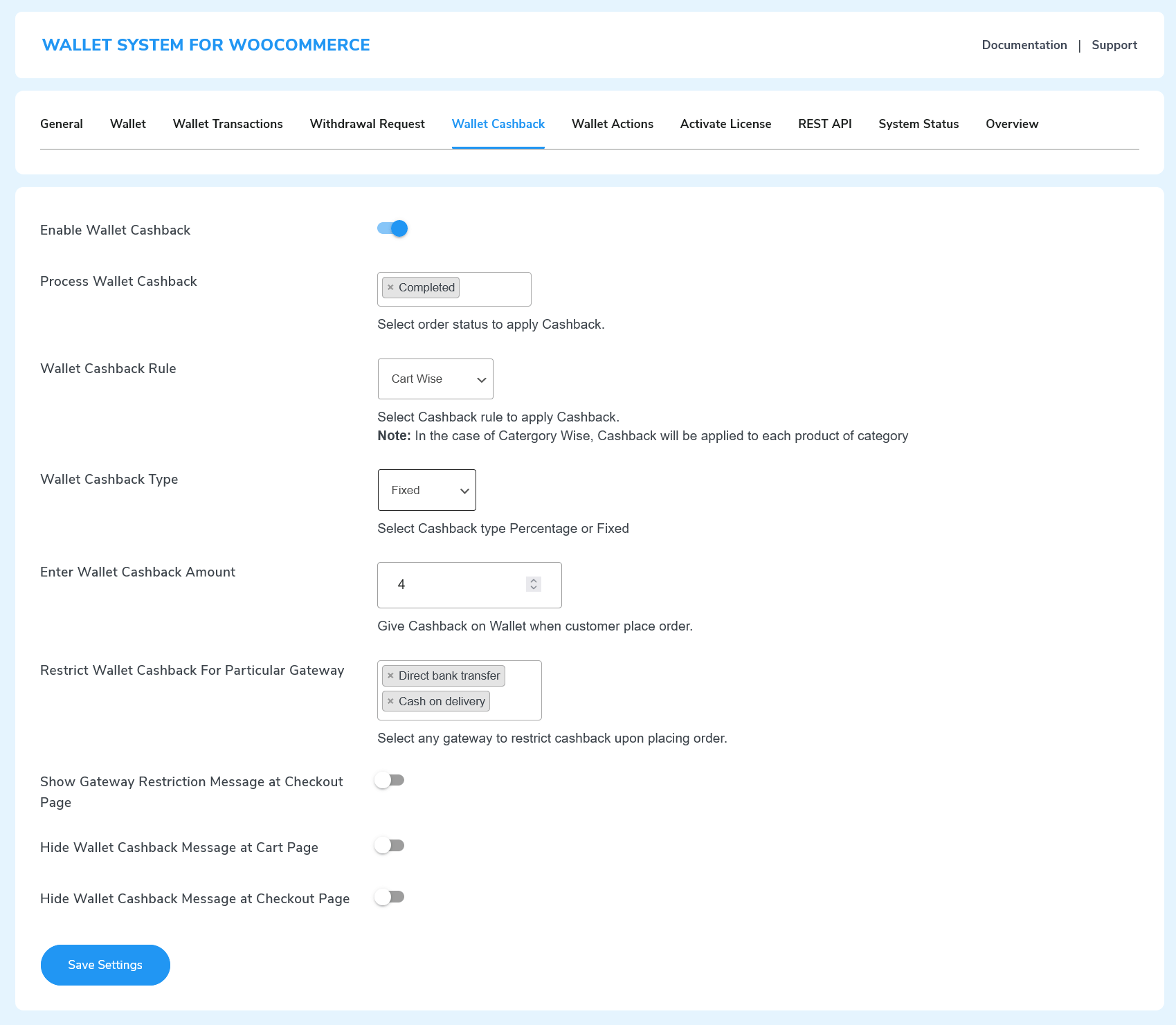Click the 'Process Wallet Cashback' label
Viewport: 1176px width, 1025px height.
point(118,282)
